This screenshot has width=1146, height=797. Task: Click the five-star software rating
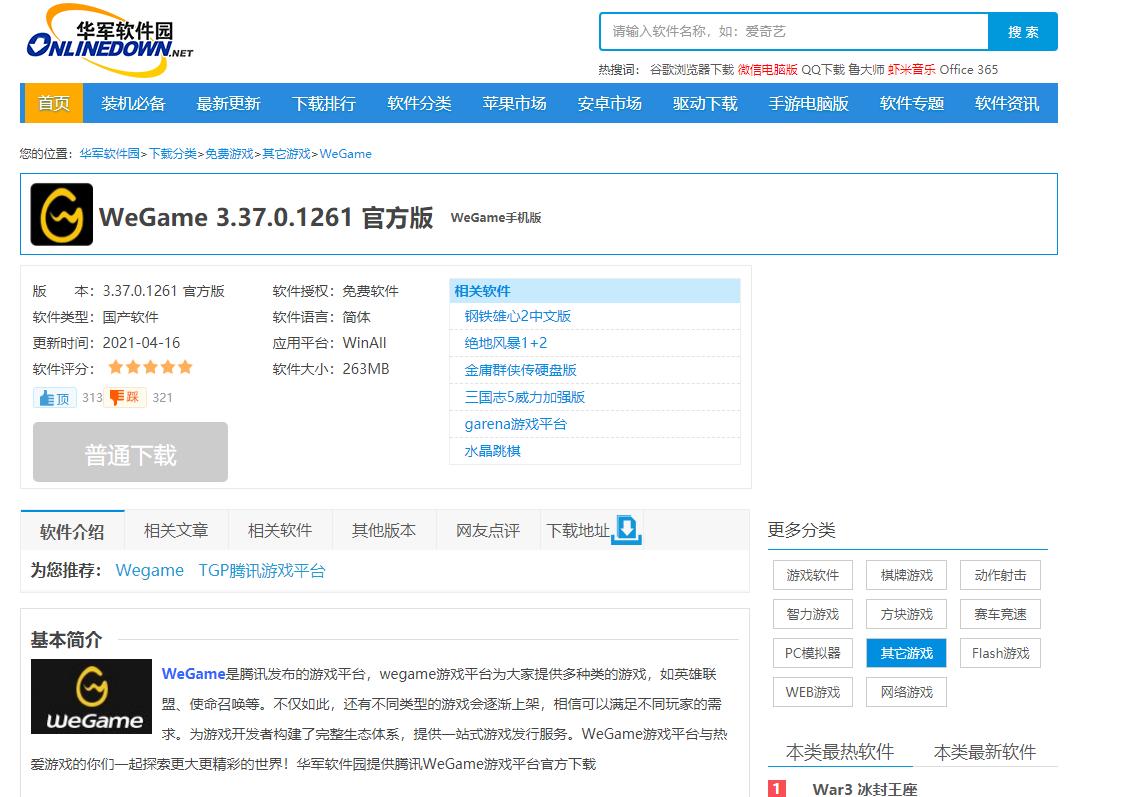pyautogui.click(x=150, y=366)
